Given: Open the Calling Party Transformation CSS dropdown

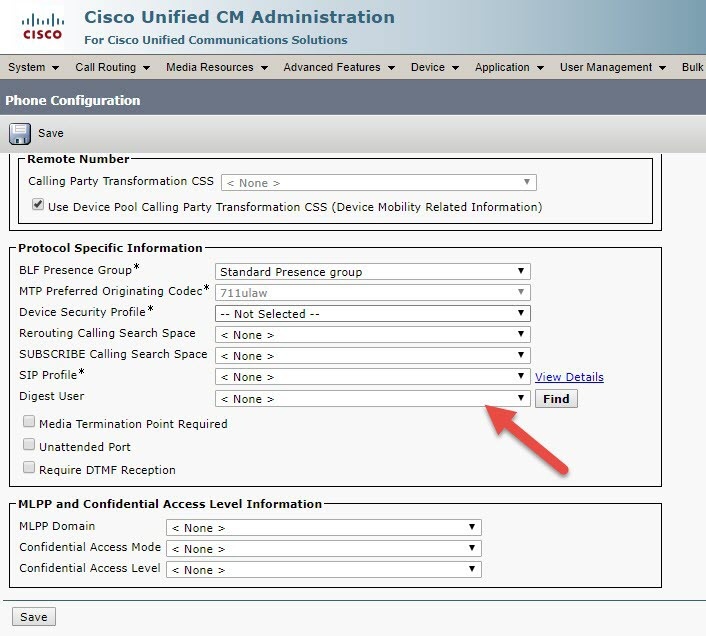Looking at the screenshot, I should point(379,183).
